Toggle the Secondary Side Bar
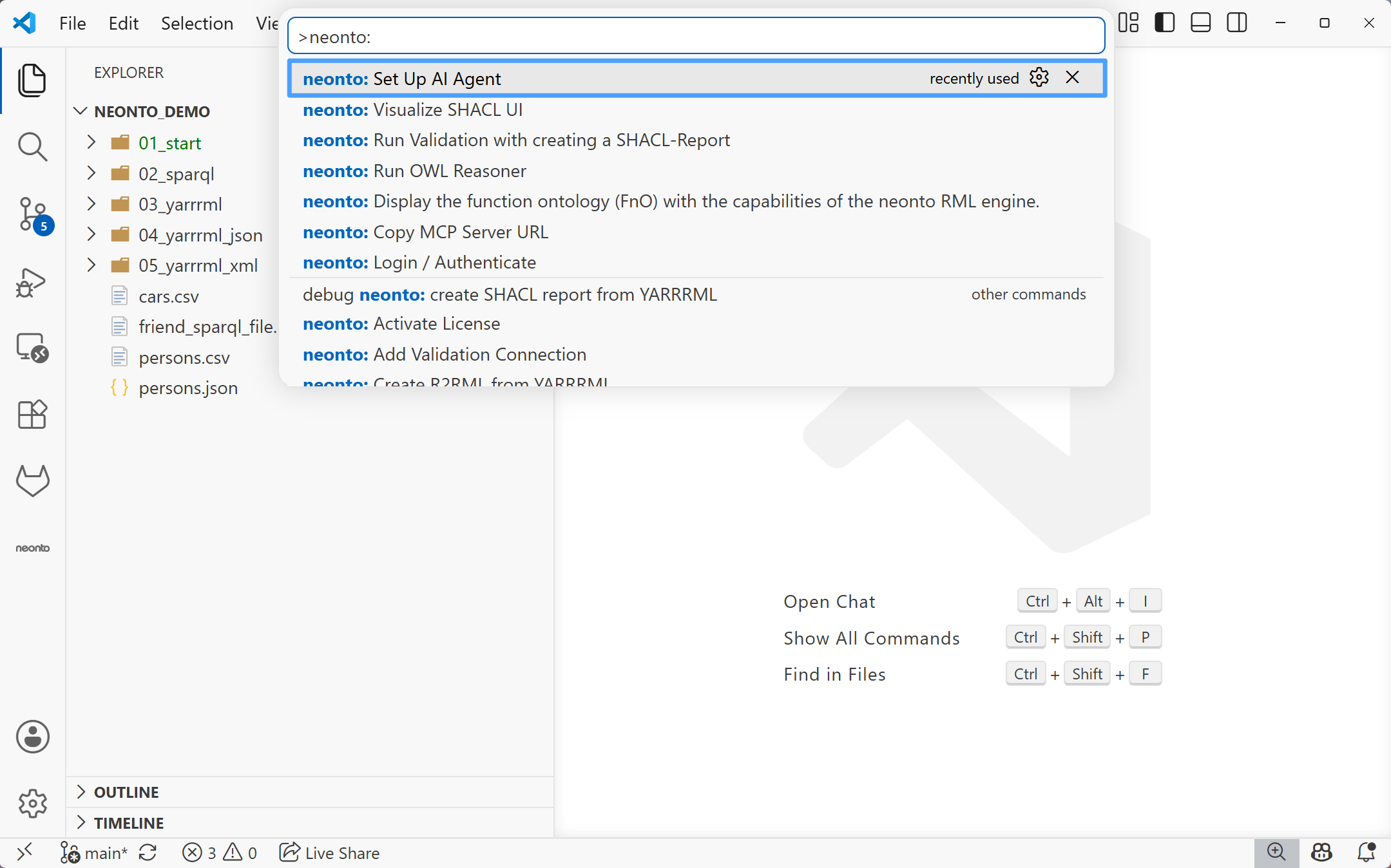 pyautogui.click(x=1236, y=23)
